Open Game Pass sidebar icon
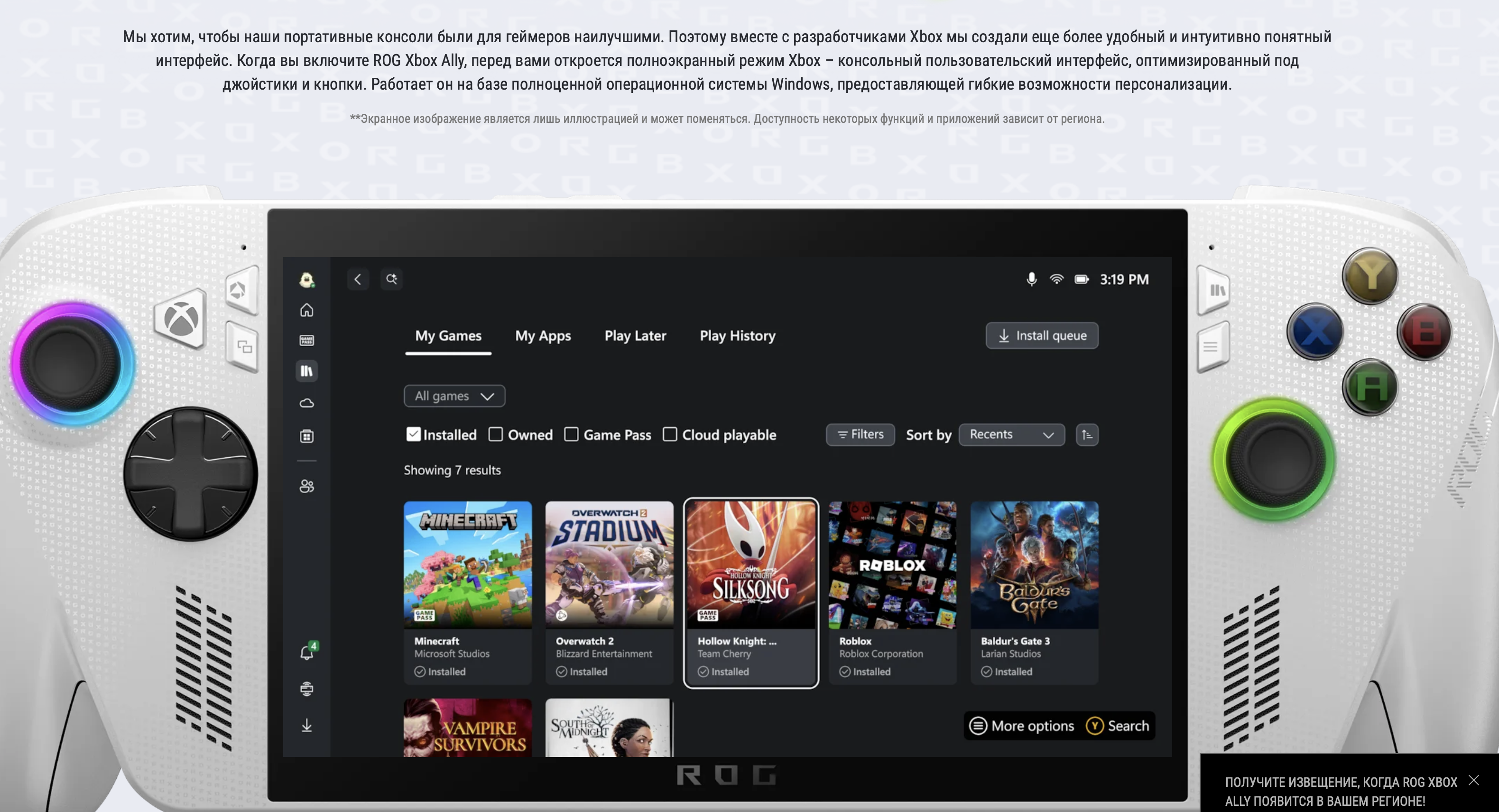This screenshot has width=1499, height=812. [x=306, y=340]
